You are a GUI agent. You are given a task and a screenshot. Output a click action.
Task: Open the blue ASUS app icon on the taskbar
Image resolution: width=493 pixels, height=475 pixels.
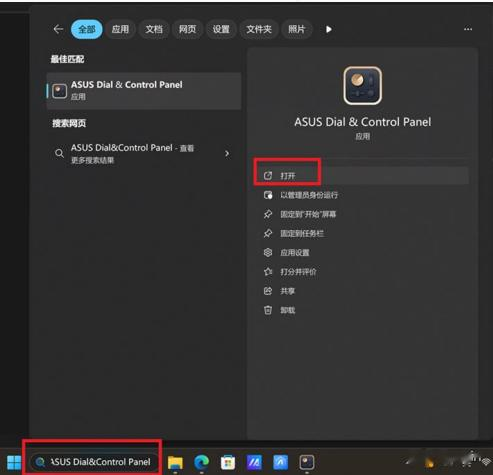[x=280, y=462]
